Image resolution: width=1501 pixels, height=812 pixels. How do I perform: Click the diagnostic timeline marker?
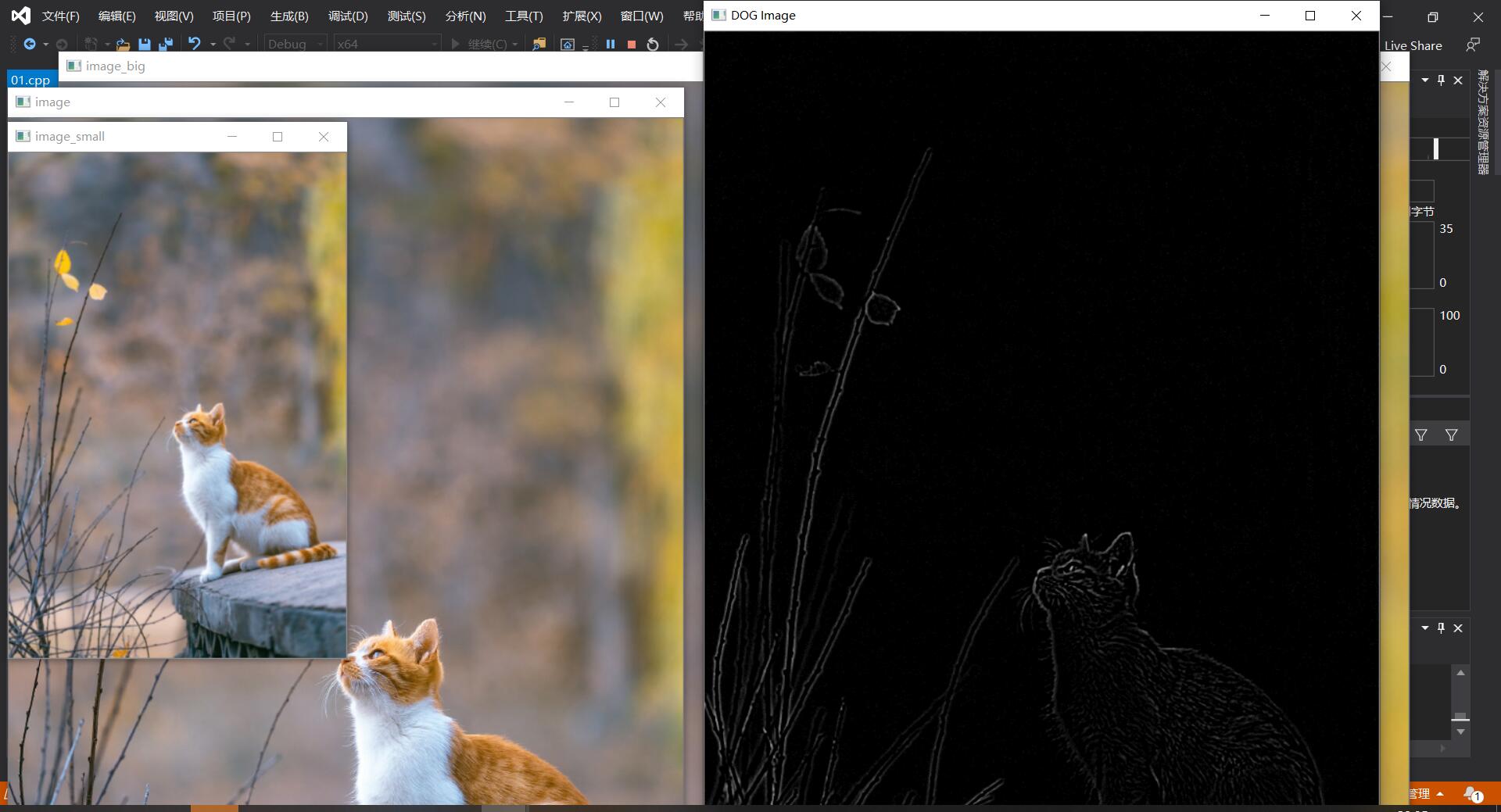pyautogui.click(x=1436, y=148)
